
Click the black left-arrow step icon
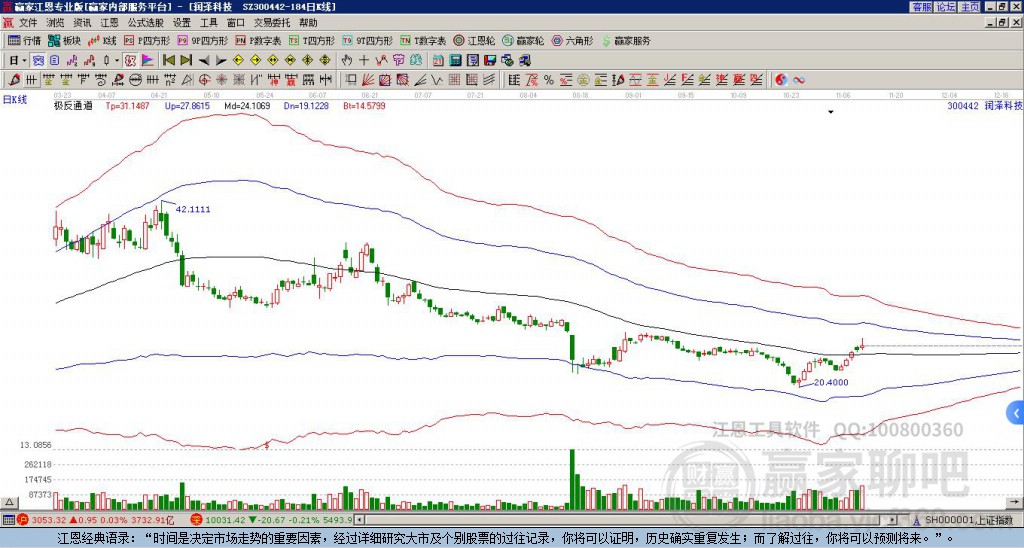[204, 61]
